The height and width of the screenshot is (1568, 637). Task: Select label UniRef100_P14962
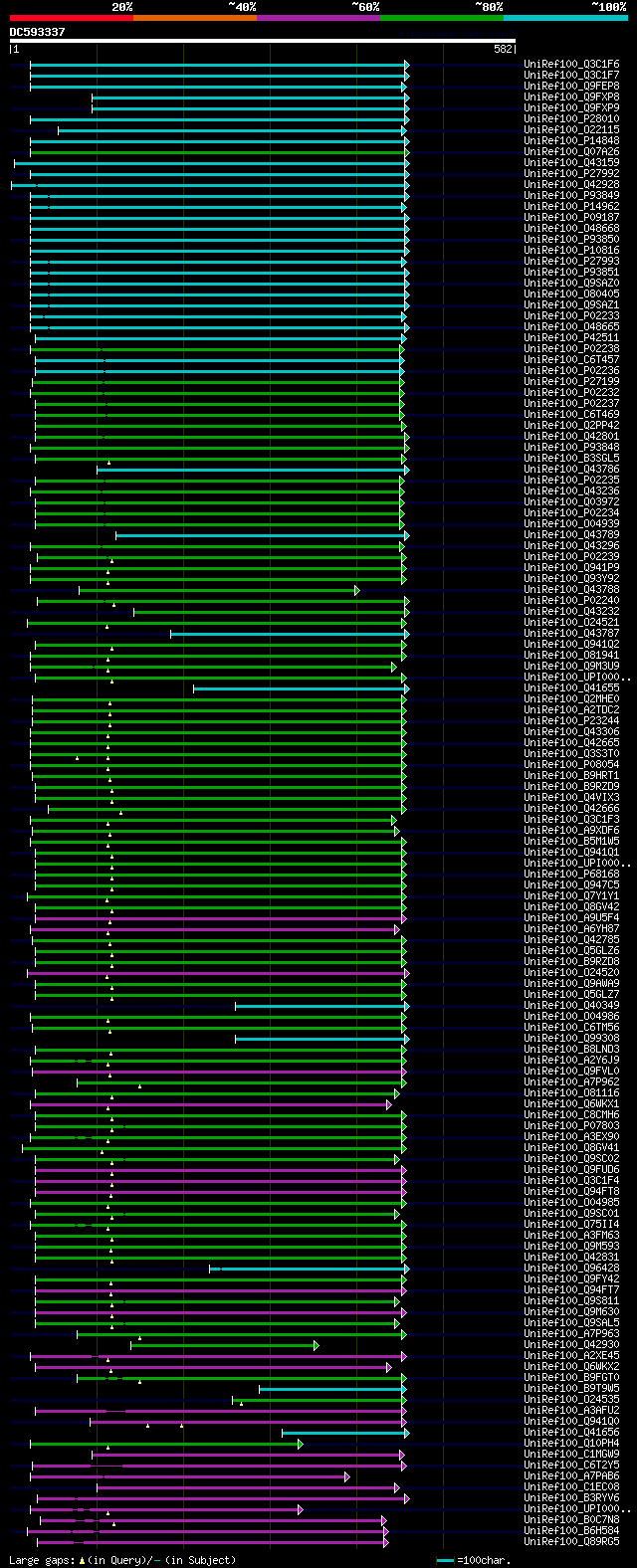point(571,207)
